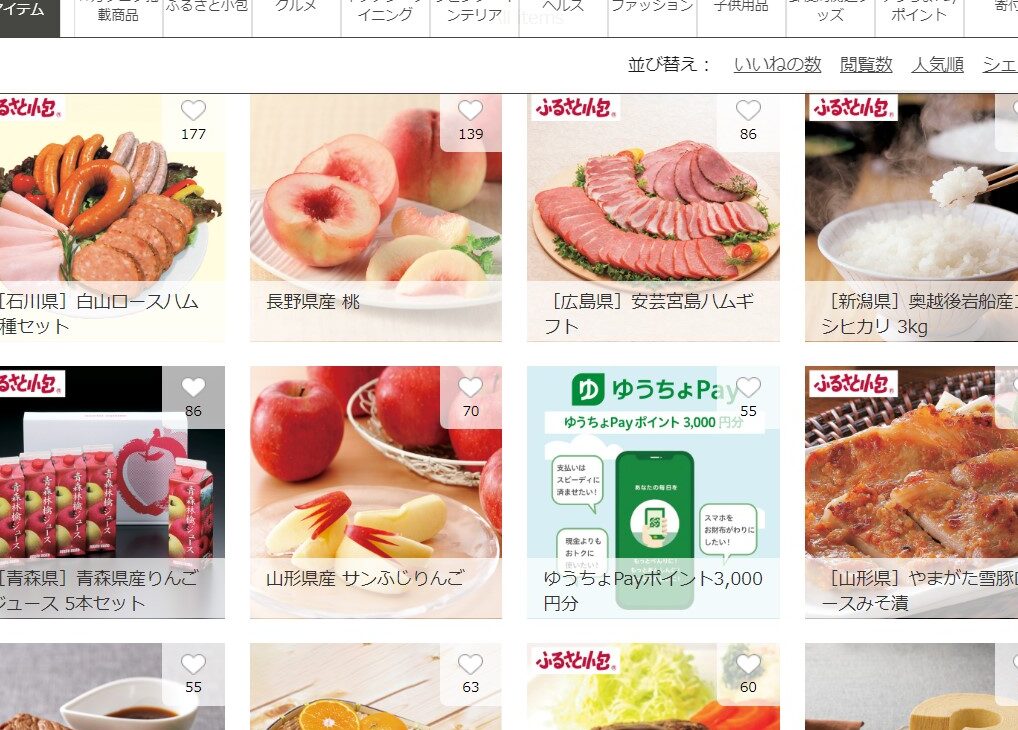Image resolution: width=1018 pixels, height=730 pixels.
Task: Toggle the heart on the soy sauce dish item
Action: pos(193,664)
